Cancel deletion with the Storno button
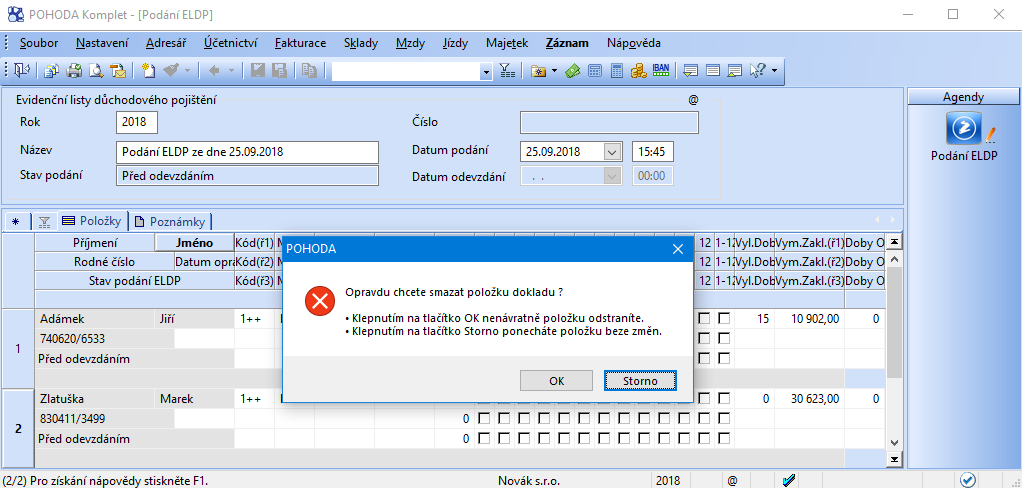 click(x=640, y=380)
